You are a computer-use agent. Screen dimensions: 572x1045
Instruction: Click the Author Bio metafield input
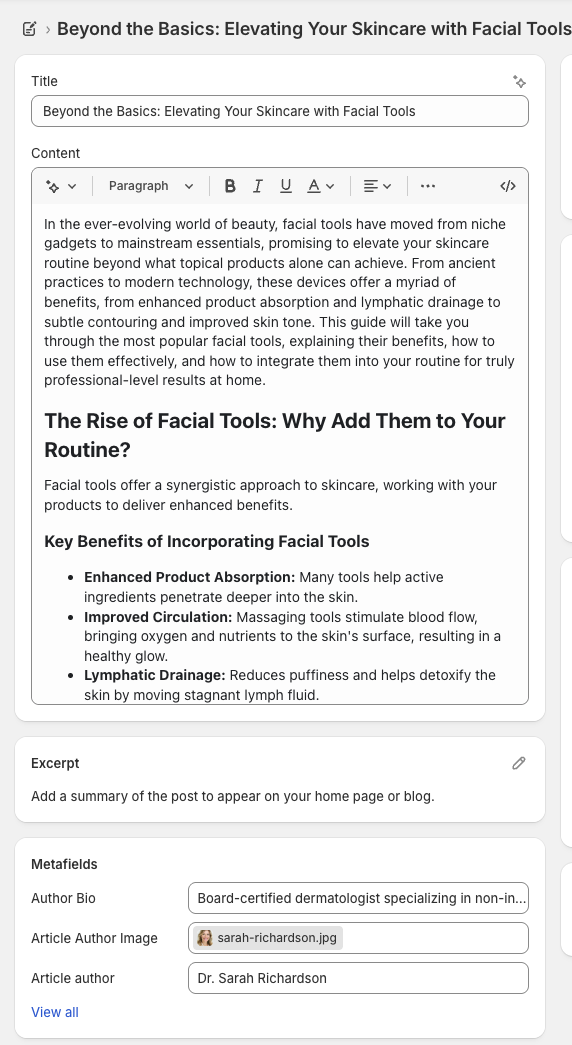click(x=359, y=898)
